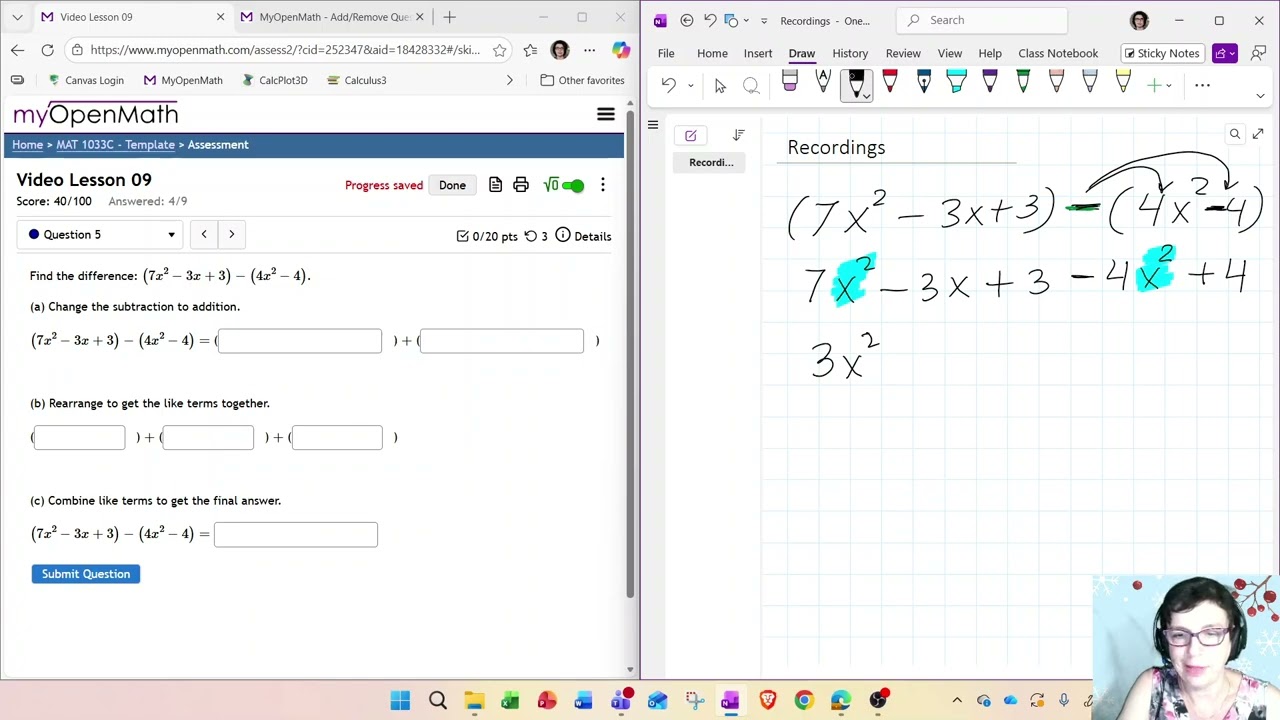Go back in OneNote title bar
Image resolution: width=1280 pixels, height=720 pixels.
[686, 20]
